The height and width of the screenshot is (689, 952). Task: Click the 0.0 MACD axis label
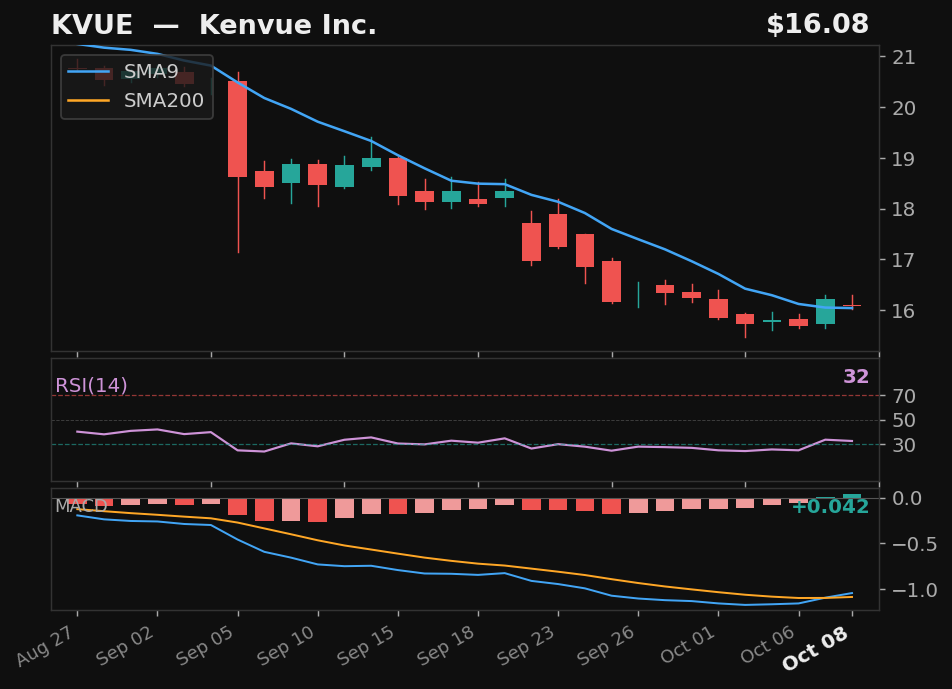(x=907, y=498)
